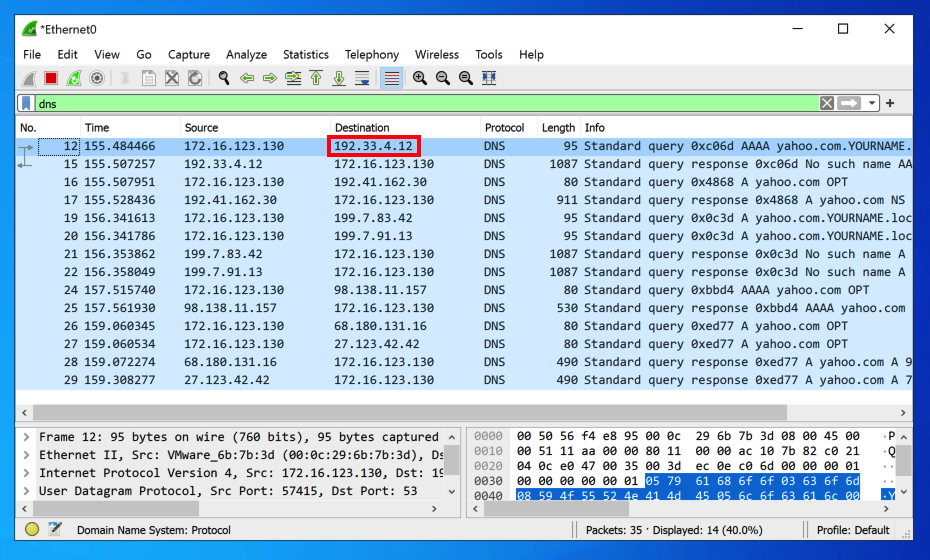Clear the dns display filter

coord(827,103)
